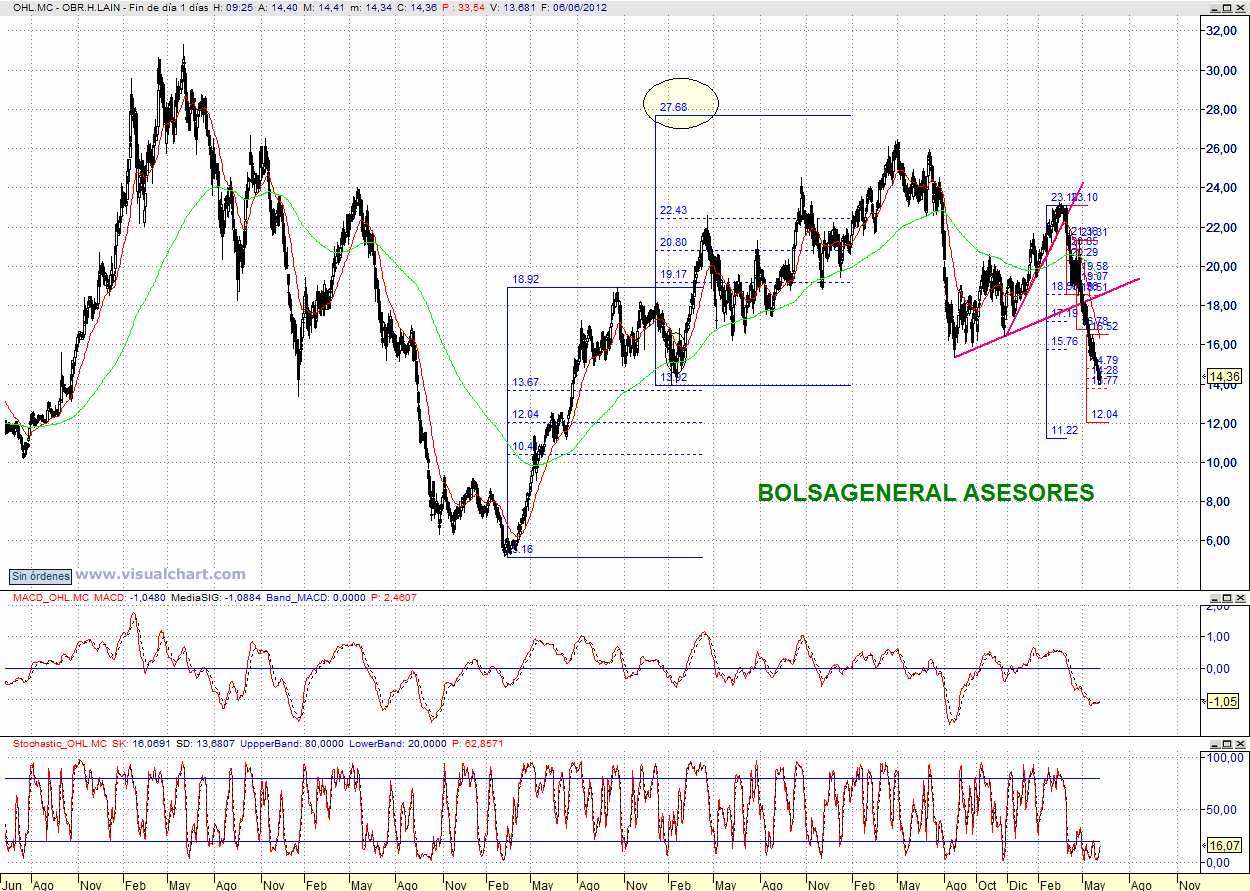Close the MACD indicator panel

(x=1241, y=597)
